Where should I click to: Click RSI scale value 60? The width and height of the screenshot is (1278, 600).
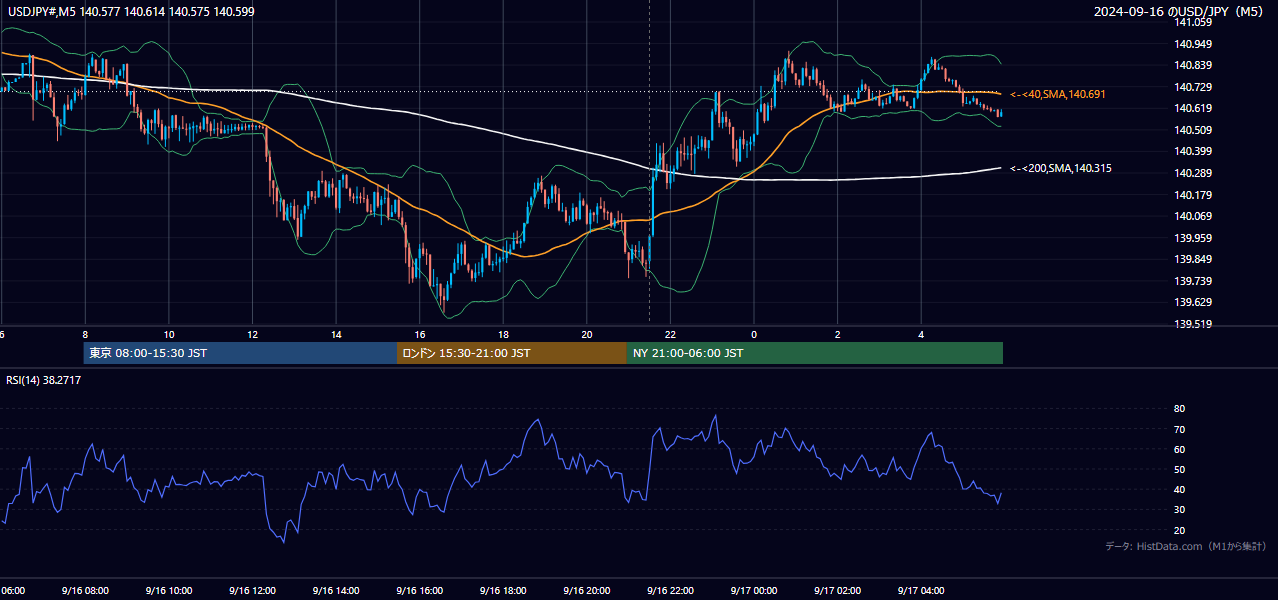point(1179,449)
